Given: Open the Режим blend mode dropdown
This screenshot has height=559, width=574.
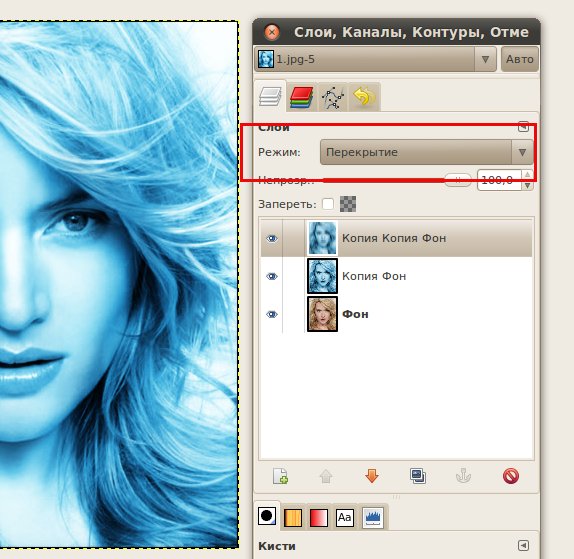Looking at the screenshot, I should 426,152.
